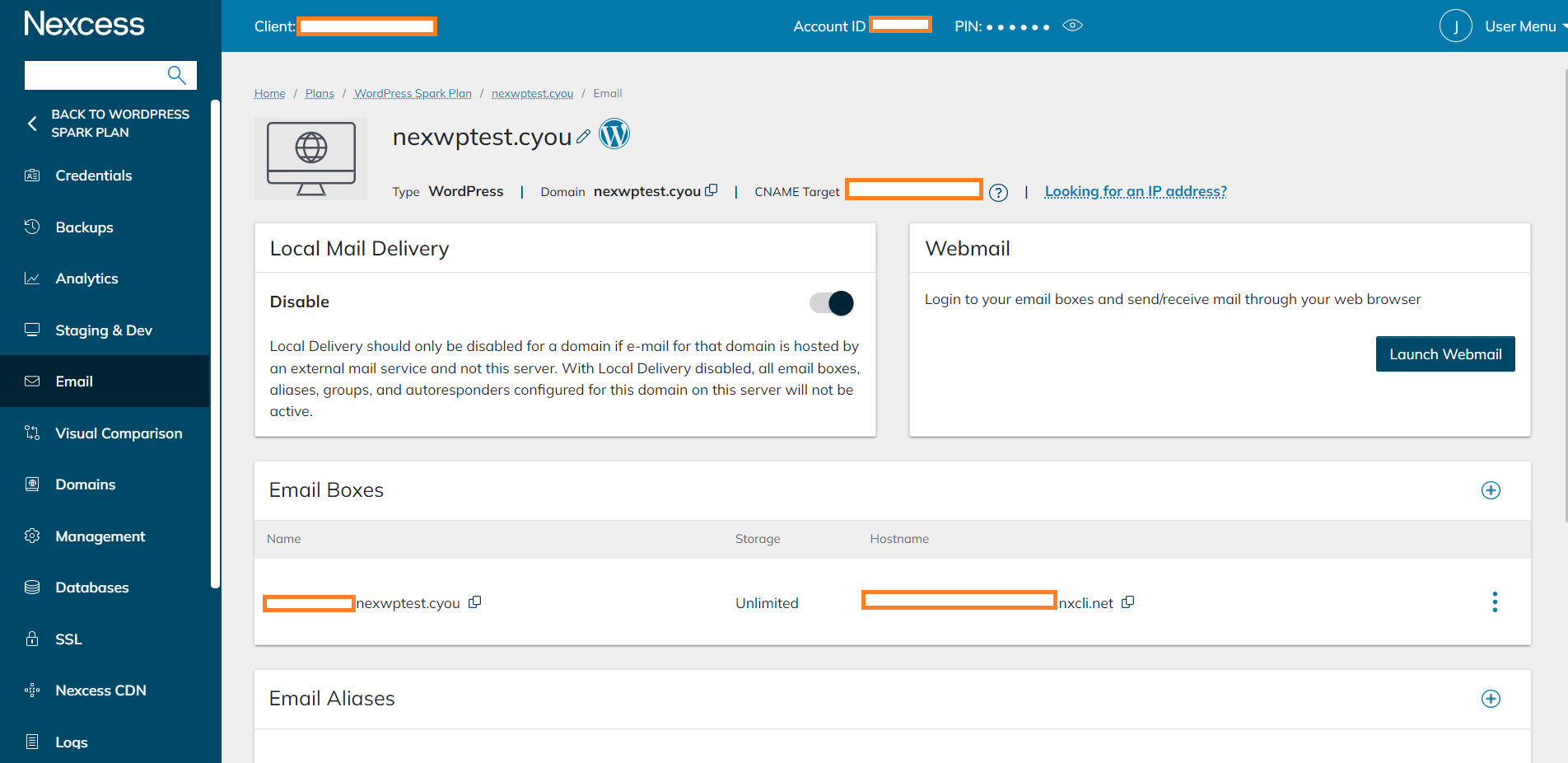Click the Analytics chart icon

click(32, 279)
